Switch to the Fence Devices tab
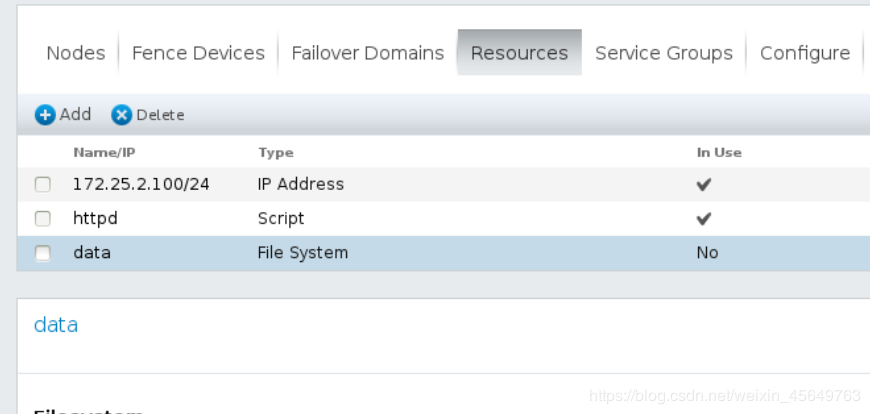Image resolution: width=870 pixels, height=414 pixels. pos(198,53)
